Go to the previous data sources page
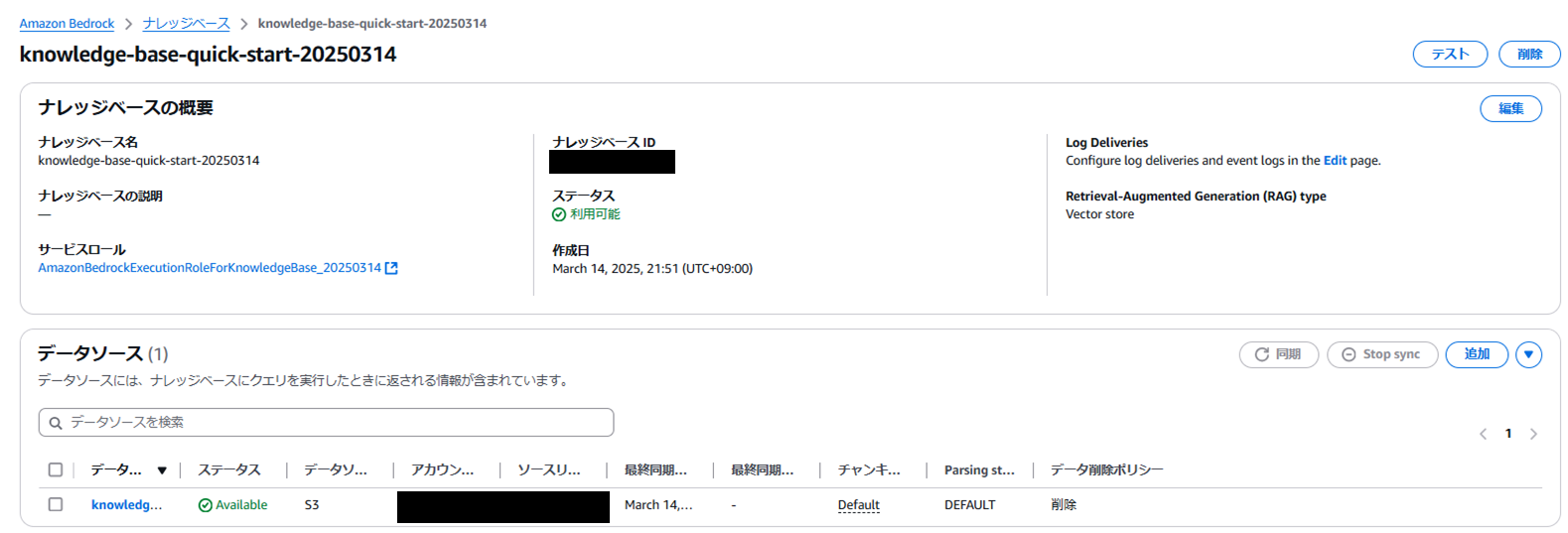Screen dimensions: 1568x533 tap(1484, 434)
